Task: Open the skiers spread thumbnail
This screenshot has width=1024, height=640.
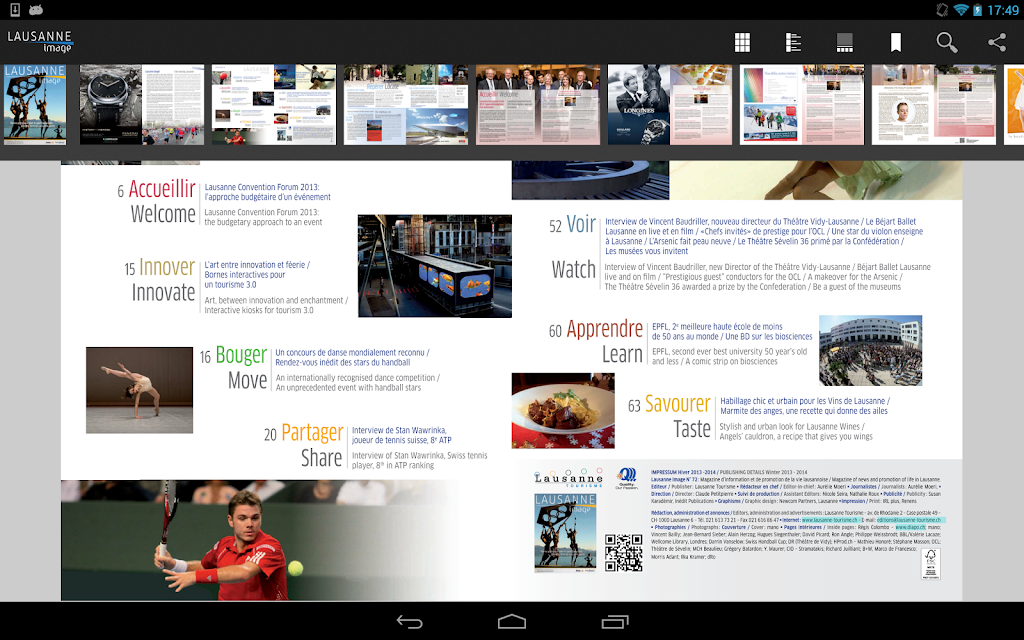Action: click(801, 104)
